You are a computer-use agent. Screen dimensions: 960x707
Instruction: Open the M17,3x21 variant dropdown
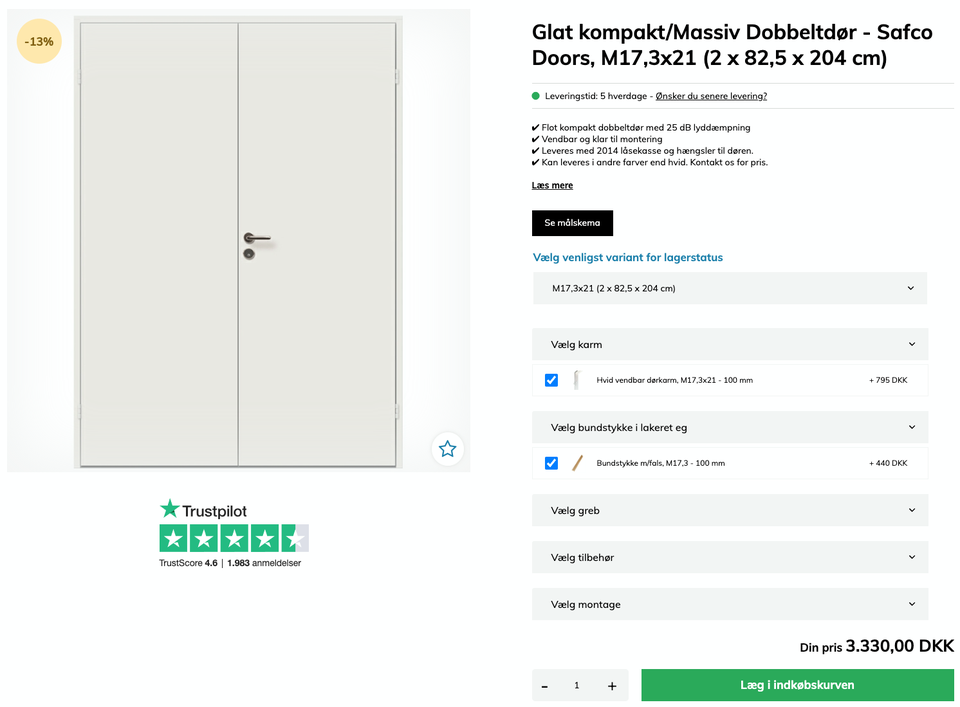(729, 288)
